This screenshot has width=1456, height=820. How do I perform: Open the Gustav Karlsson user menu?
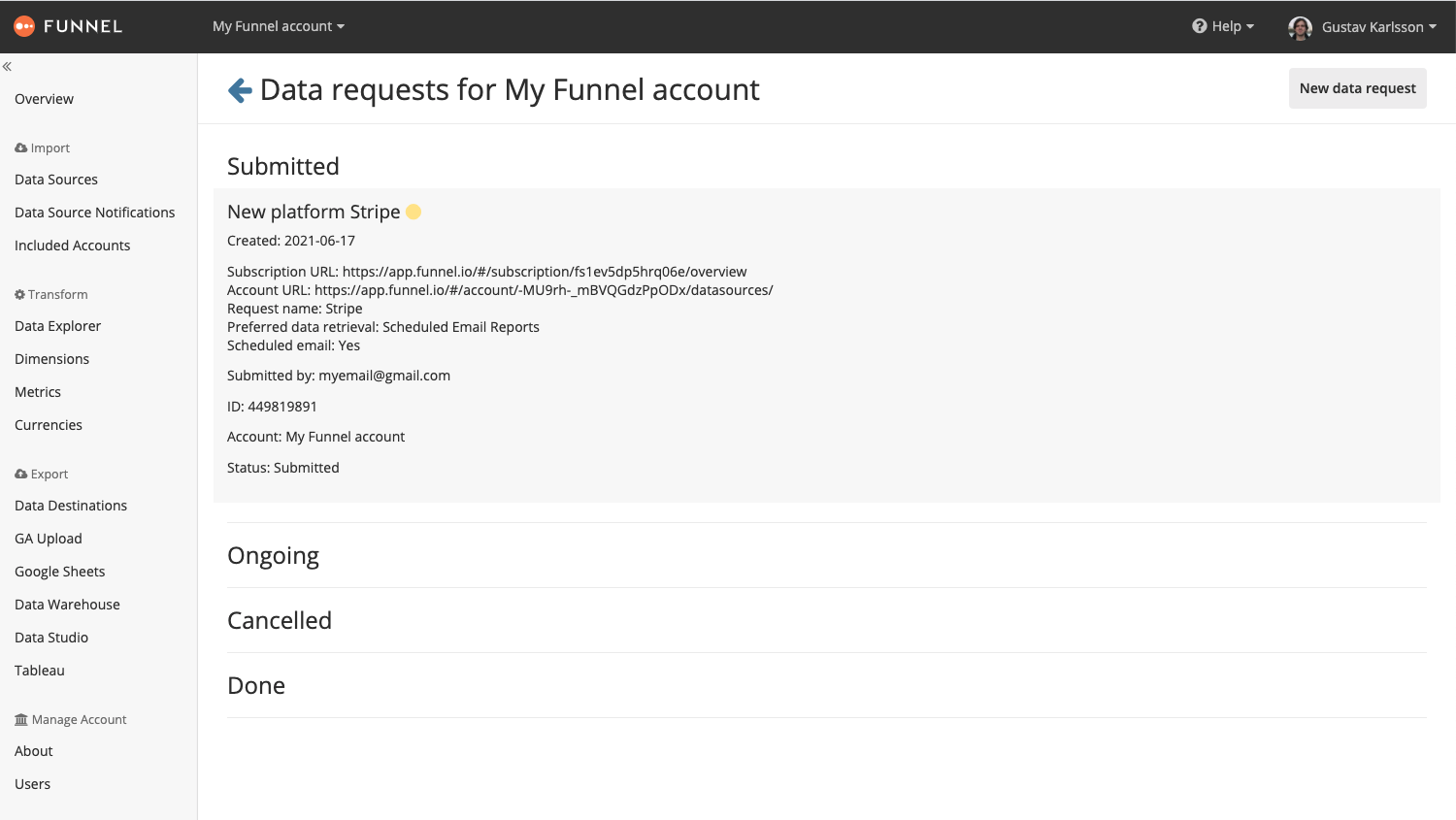click(x=1363, y=27)
